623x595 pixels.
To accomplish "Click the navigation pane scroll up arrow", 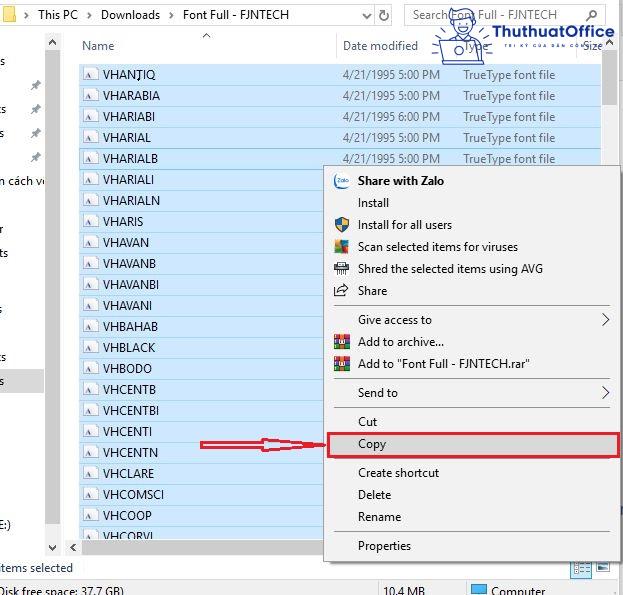I will tap(52, 42).
